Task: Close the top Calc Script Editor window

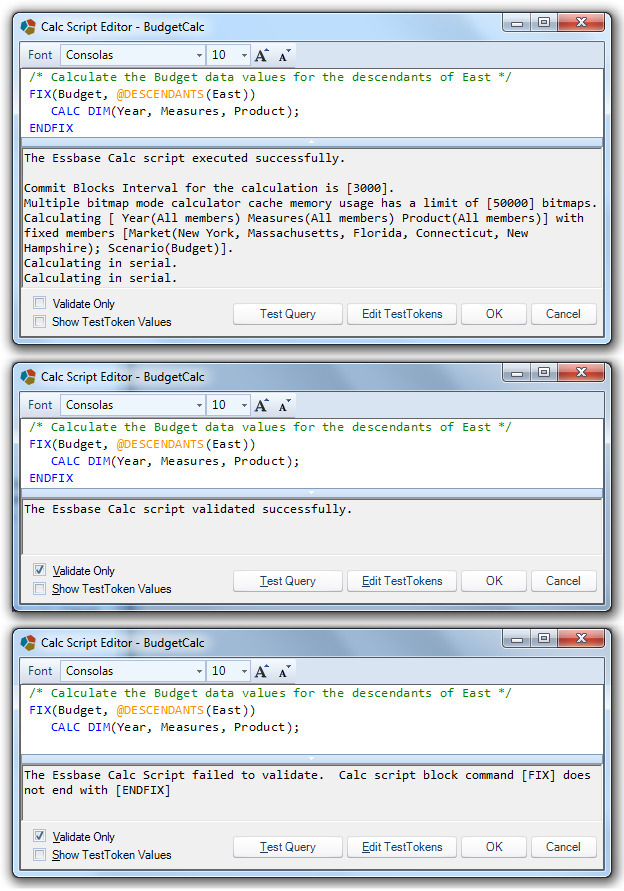Action: tap(580, 22)
